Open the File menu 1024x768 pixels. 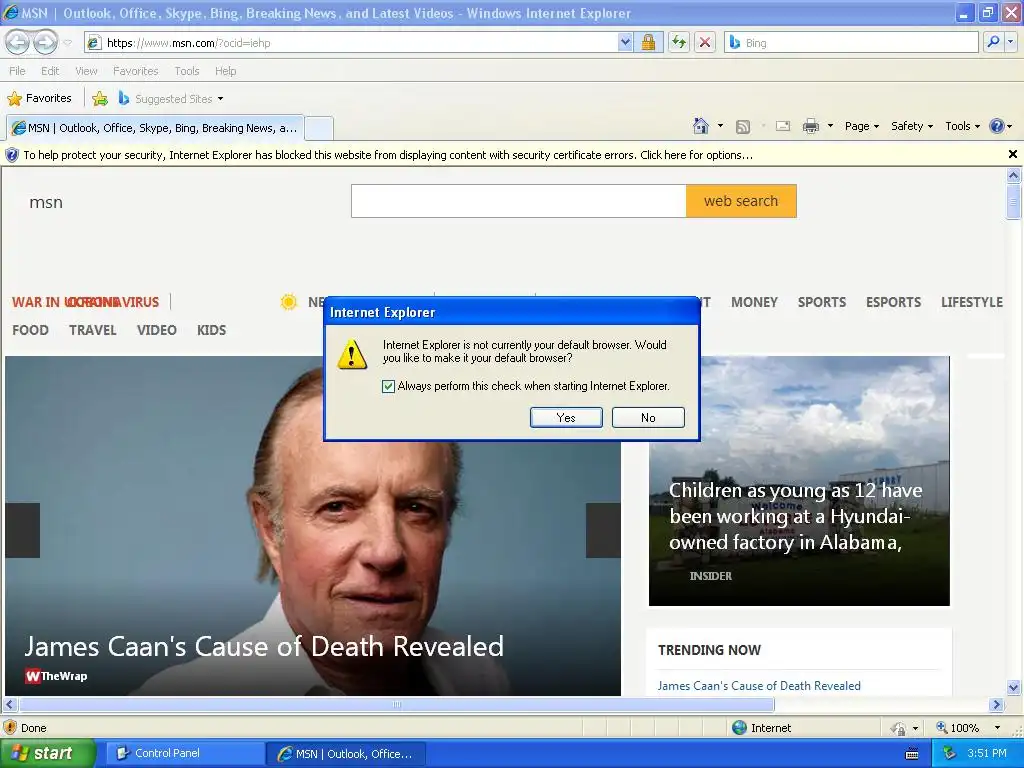[x=17, y=71]
